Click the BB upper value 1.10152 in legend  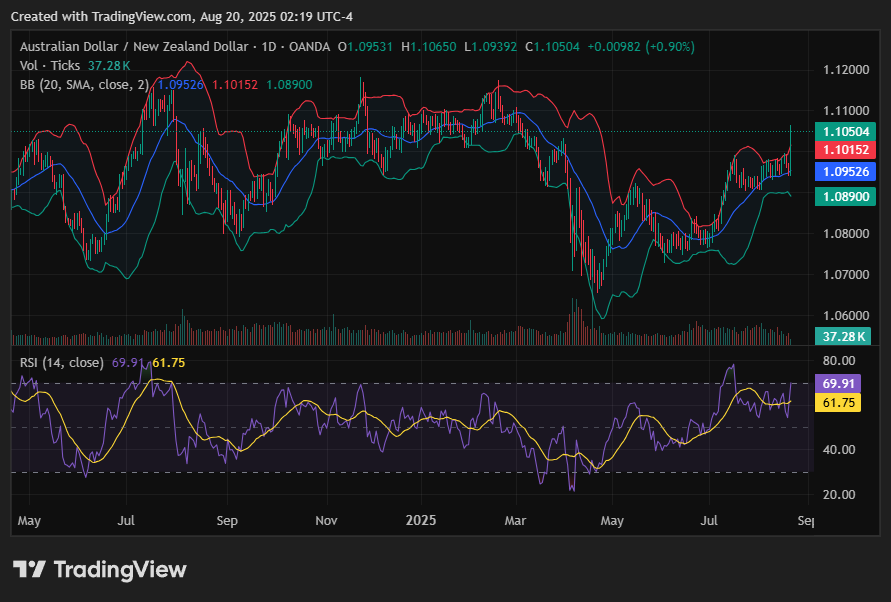pos(235,85)
